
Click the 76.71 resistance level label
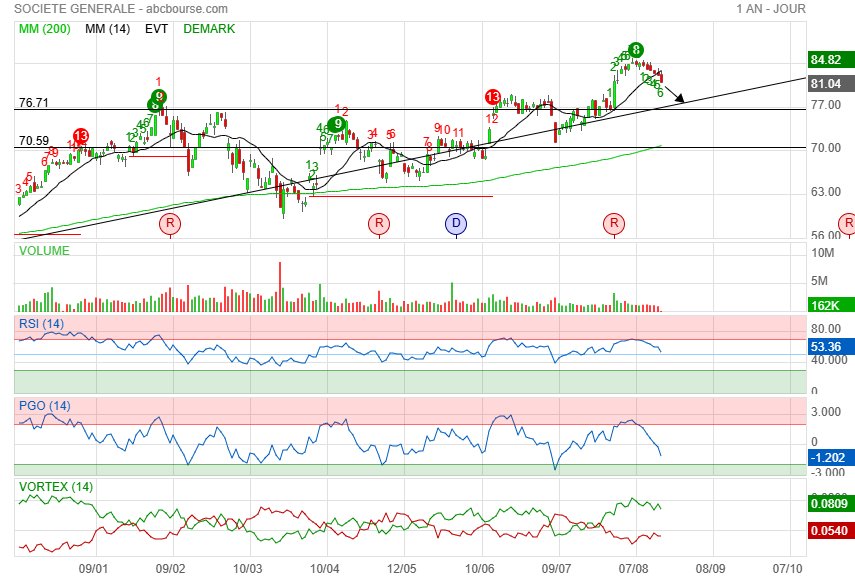(x=34, y=102)
